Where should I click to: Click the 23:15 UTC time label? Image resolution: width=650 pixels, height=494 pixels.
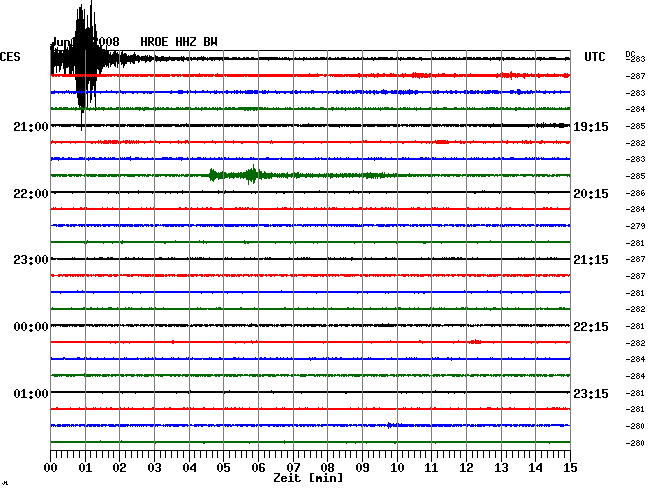coord(591,393)
